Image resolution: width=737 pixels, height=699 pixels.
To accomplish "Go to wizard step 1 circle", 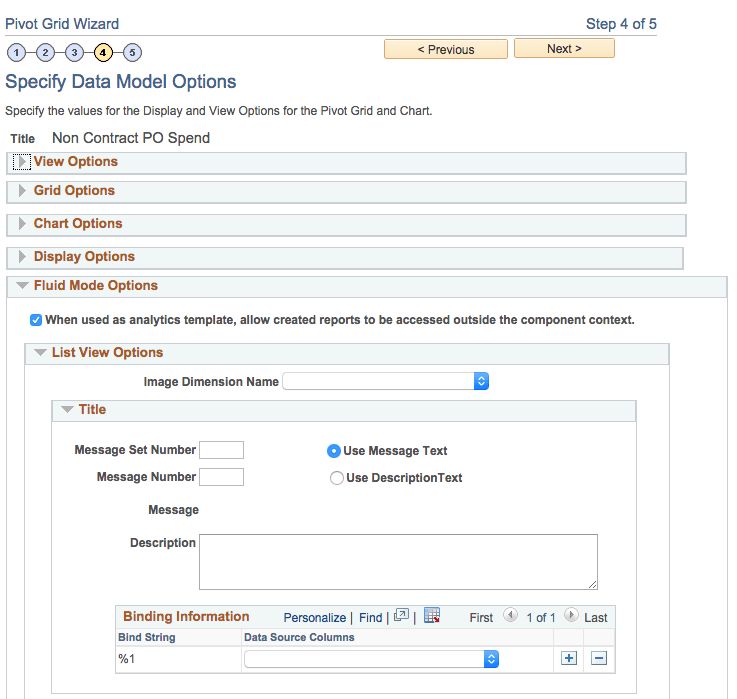I will pos(16,52).
